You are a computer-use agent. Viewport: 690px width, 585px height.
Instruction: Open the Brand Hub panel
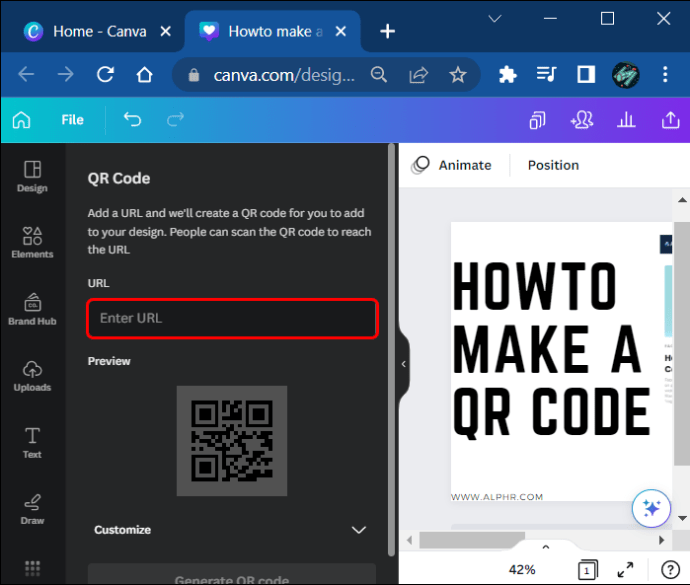point(32,309)
